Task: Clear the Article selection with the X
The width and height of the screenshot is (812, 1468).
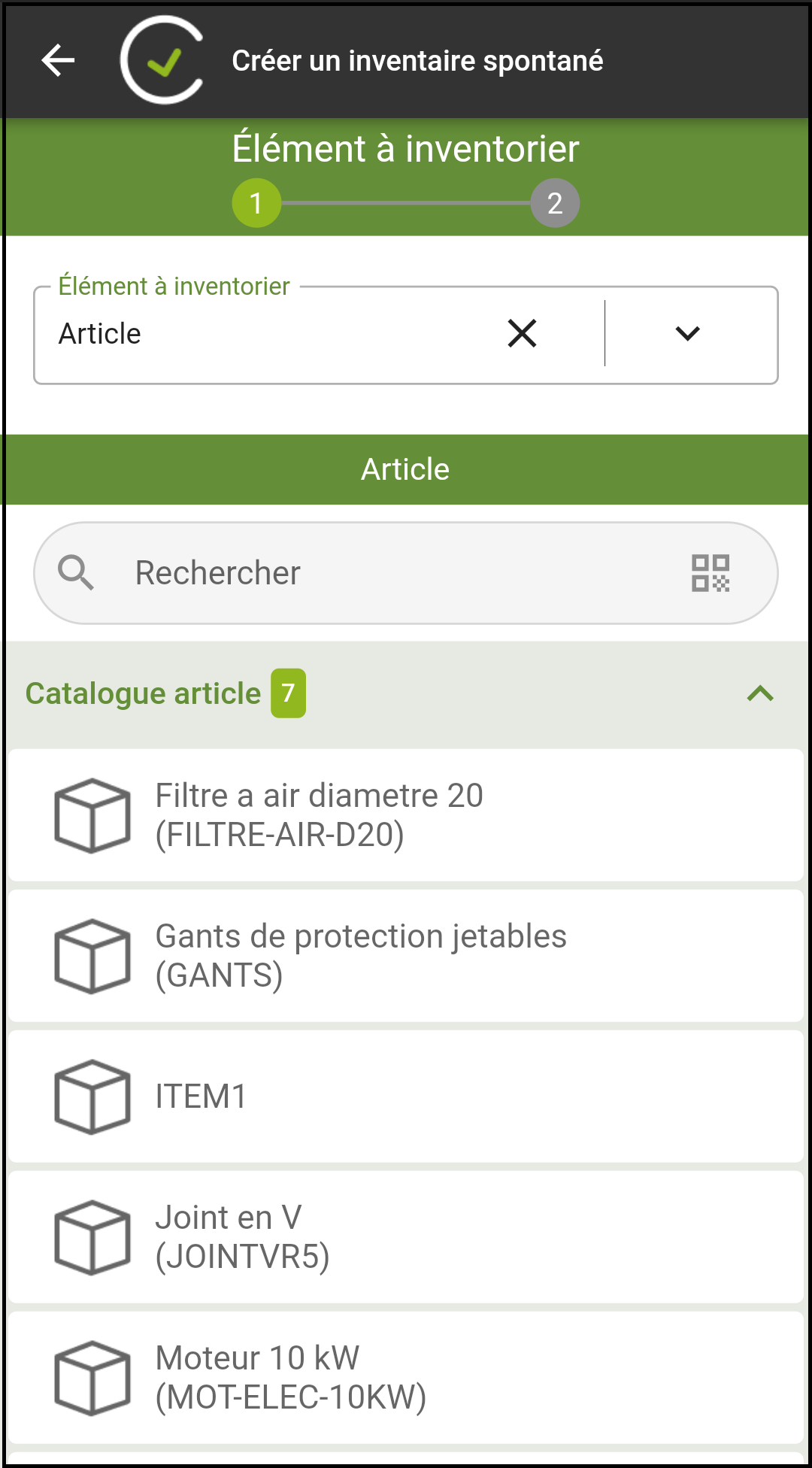Action: tap(522, 333)
